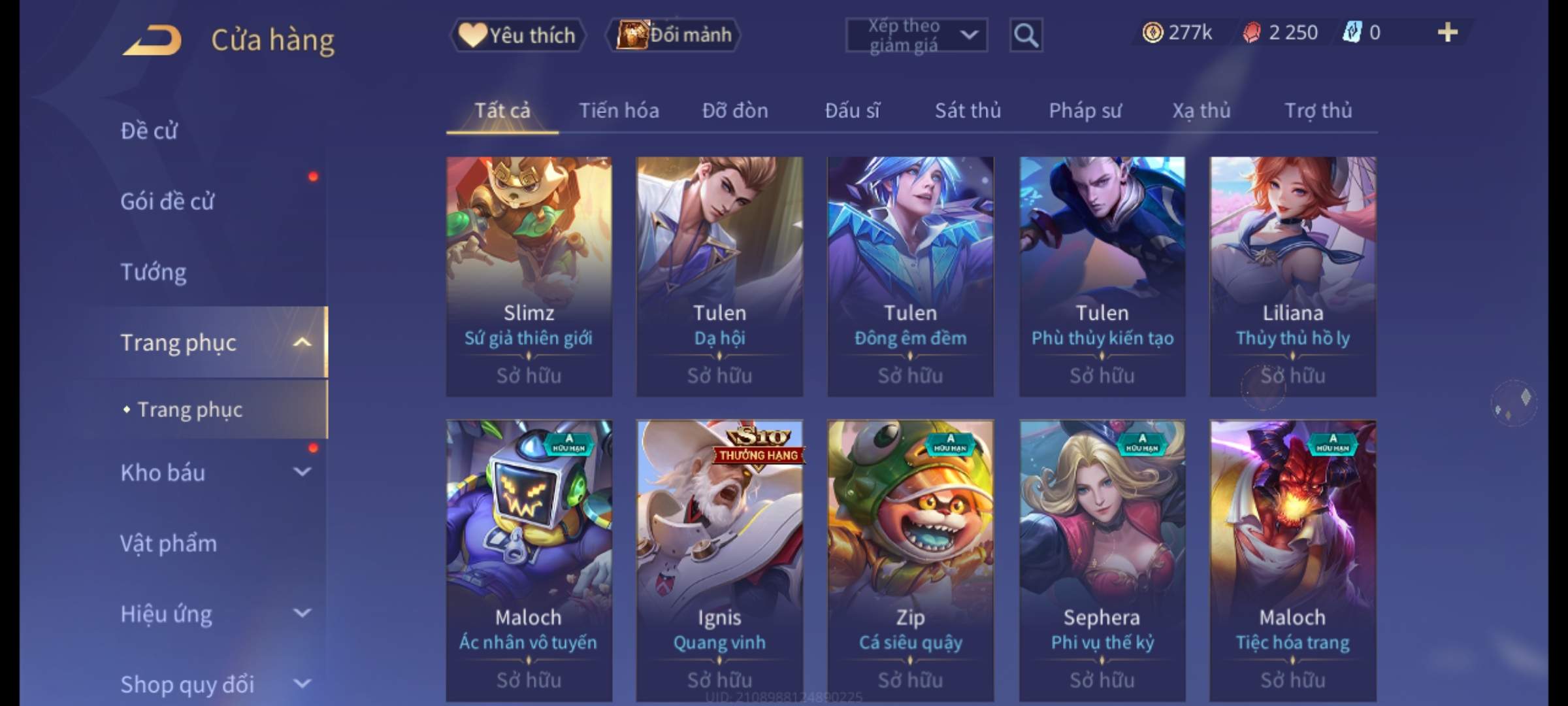Expand the Kho báu sidebar section
Viewport: 1568px width, 706px height.
coord(302,471)
